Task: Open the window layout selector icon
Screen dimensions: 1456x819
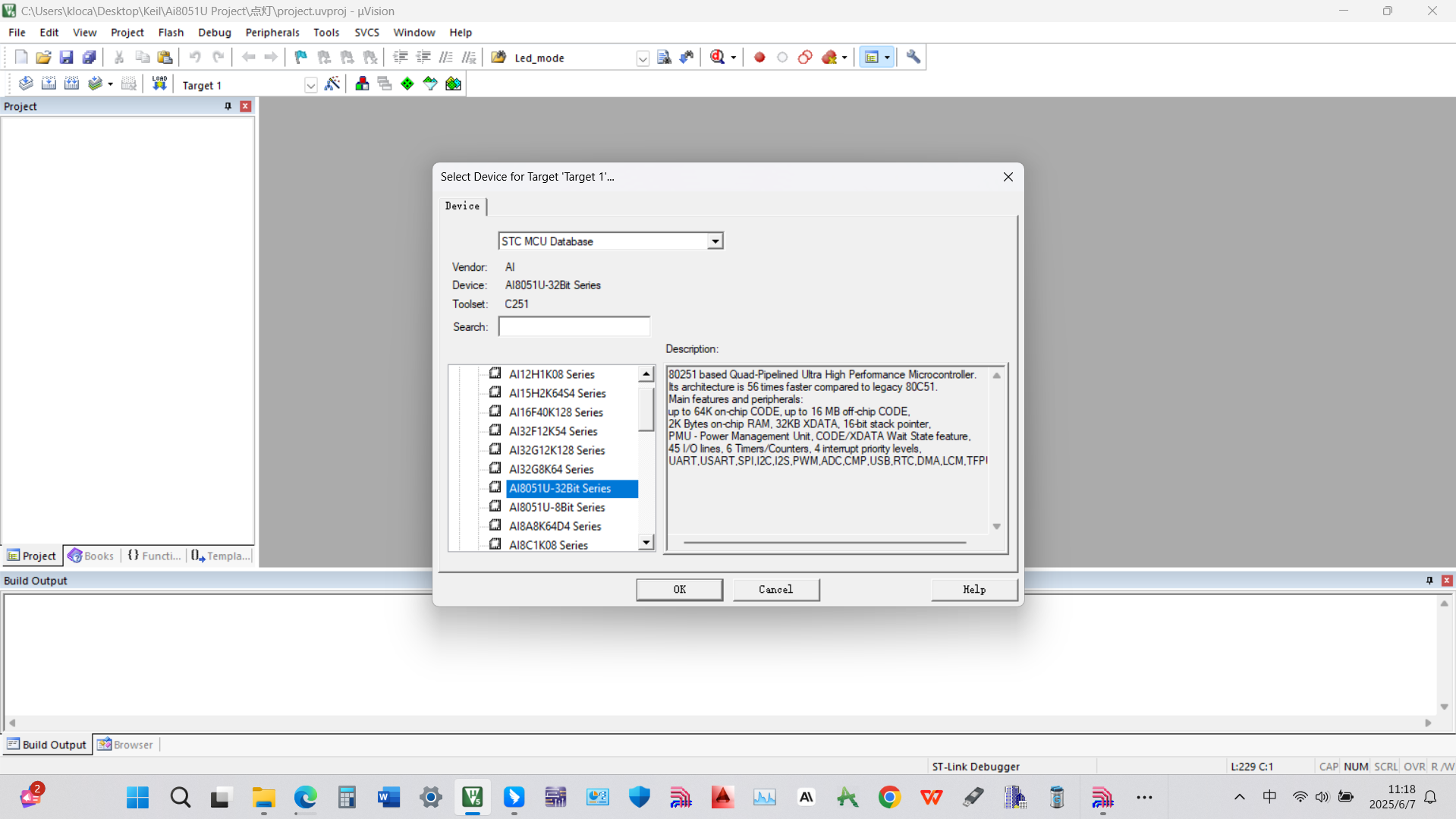Action: click(872, 57)
